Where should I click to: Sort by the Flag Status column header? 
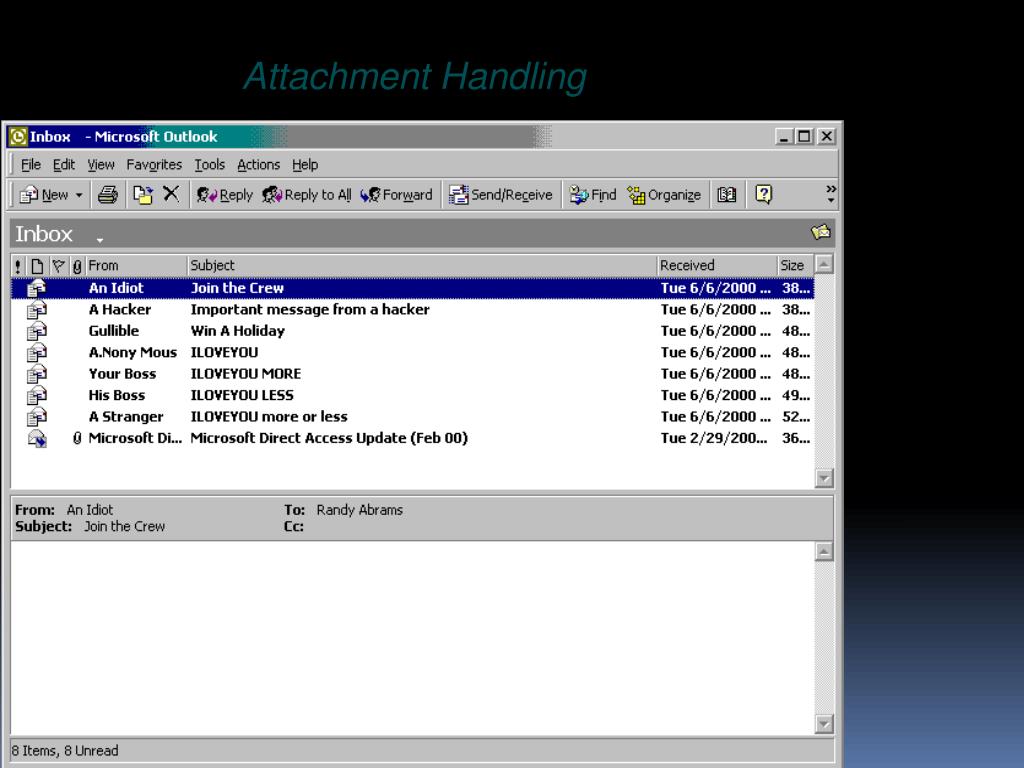click(58, 266)
